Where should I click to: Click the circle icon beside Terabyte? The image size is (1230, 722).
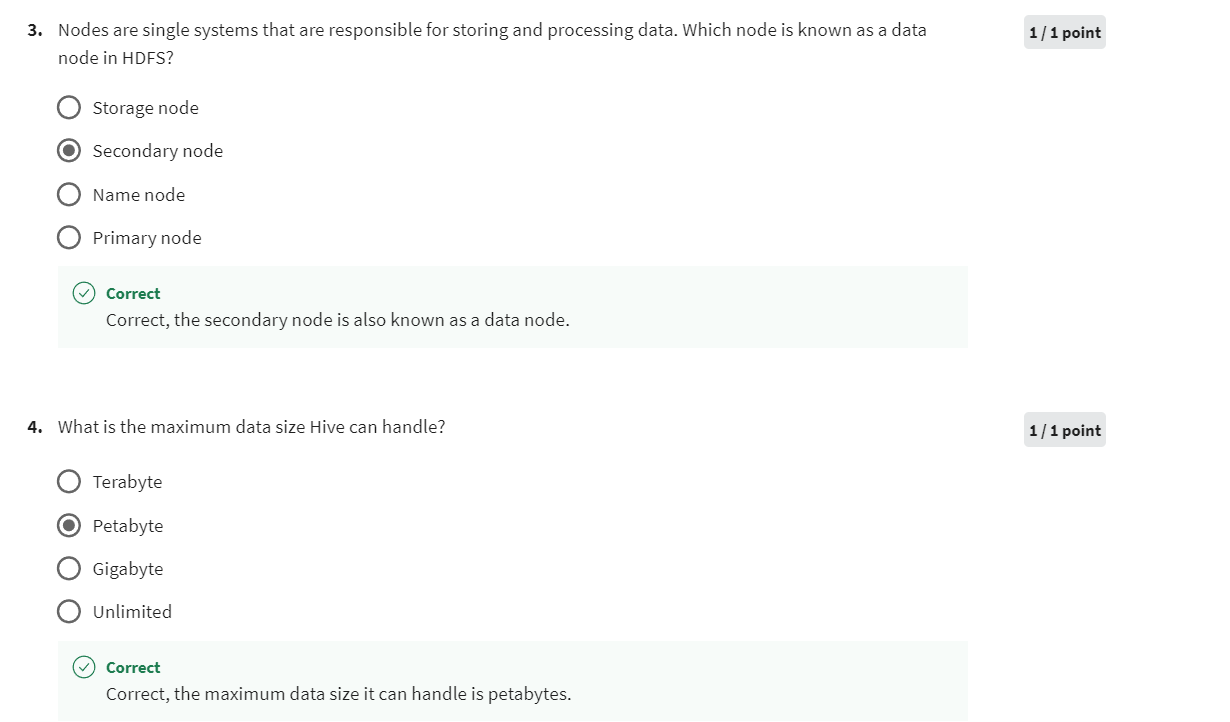click(69, 481)
